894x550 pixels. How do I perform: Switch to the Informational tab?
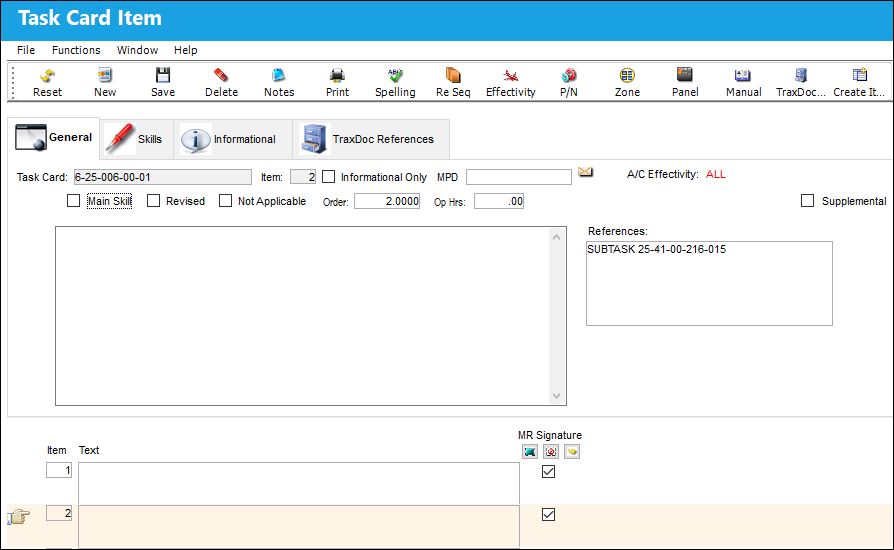(x=233, y=139)
